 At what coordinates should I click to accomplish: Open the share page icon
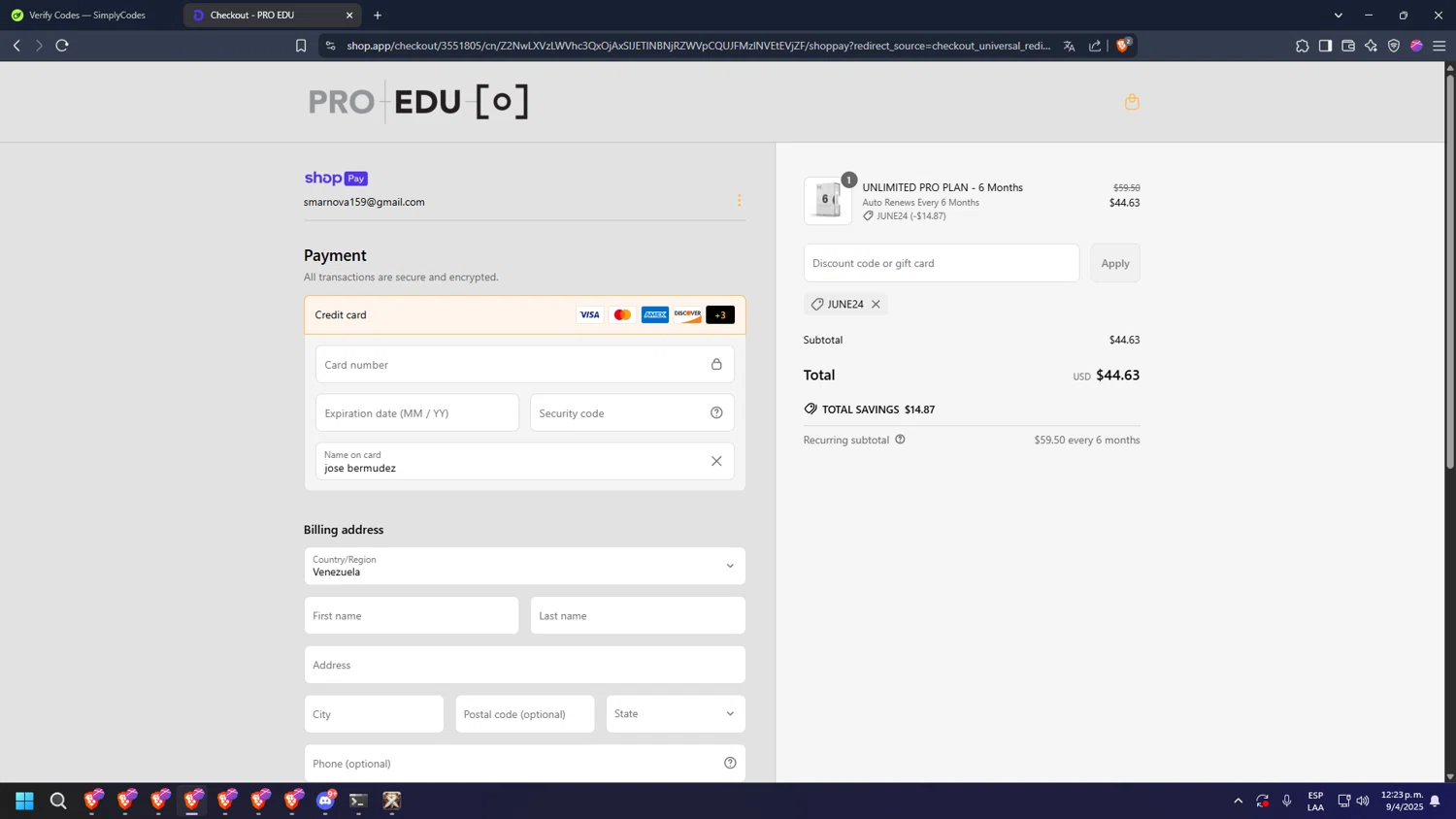click(1095, 46)
